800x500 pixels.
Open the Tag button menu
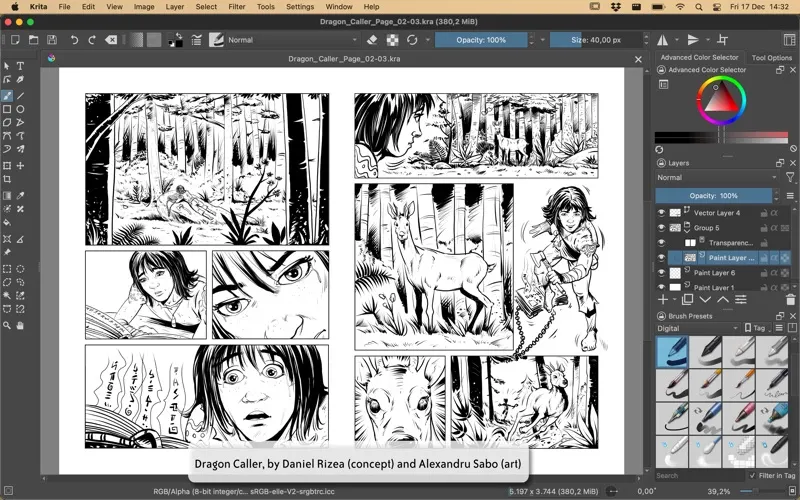[x=755, y=328]
